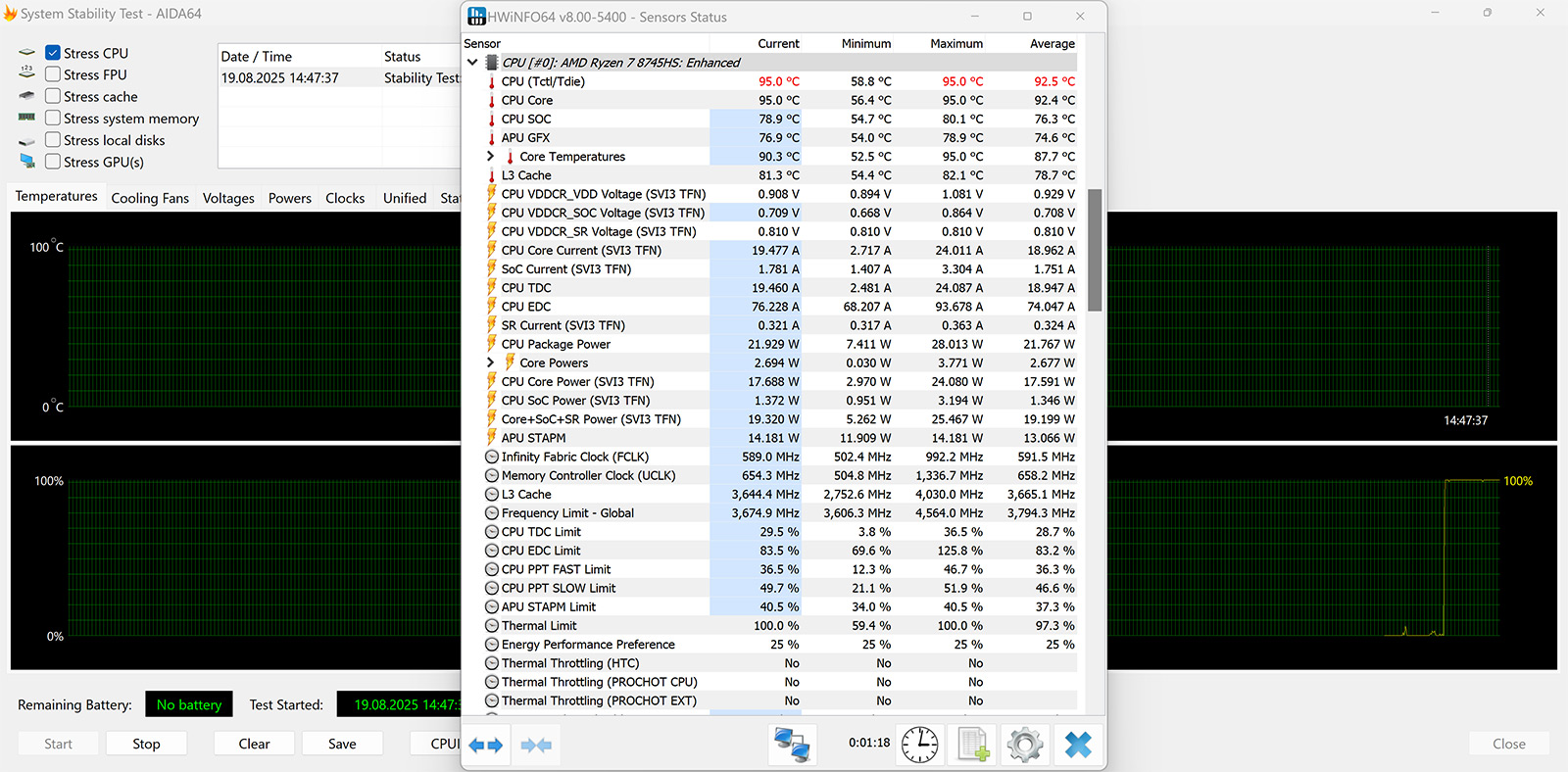This screenshot has width=1568, height=772.
Task: Click the Clear button
Action: [254, 744]
